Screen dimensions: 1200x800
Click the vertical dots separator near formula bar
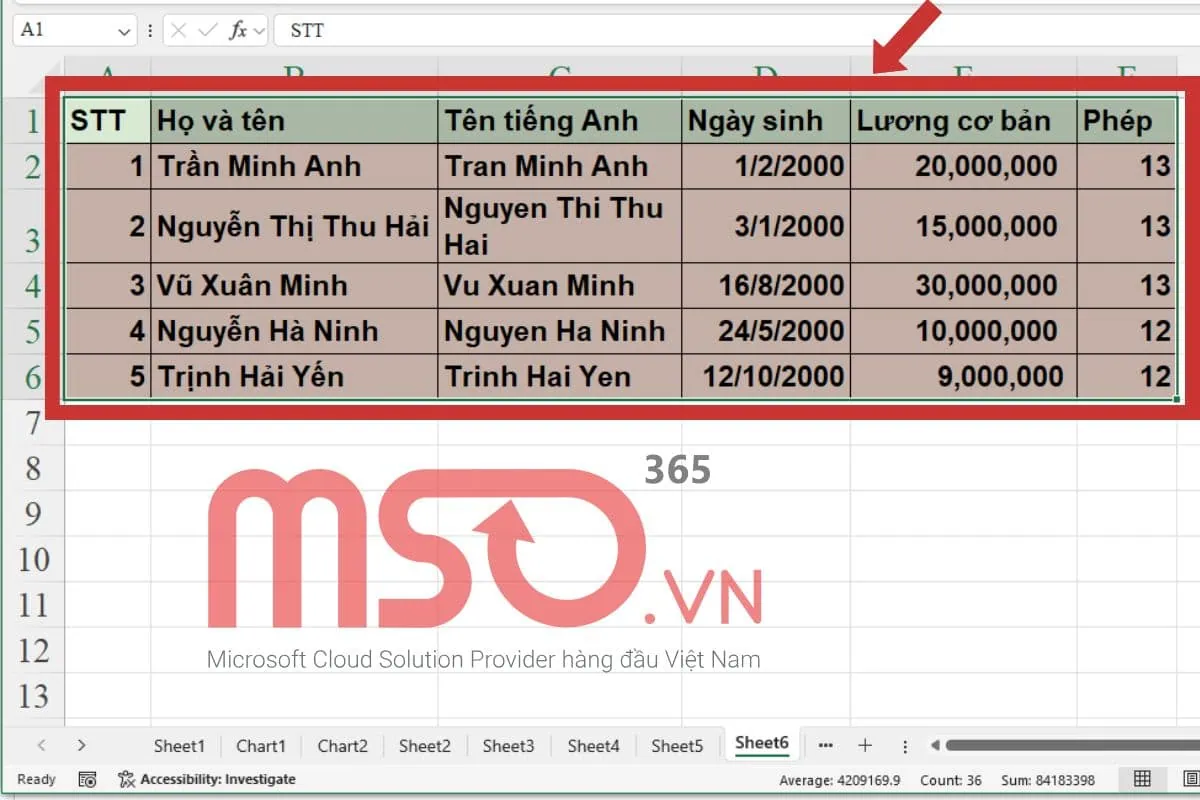tap(150, 30)
